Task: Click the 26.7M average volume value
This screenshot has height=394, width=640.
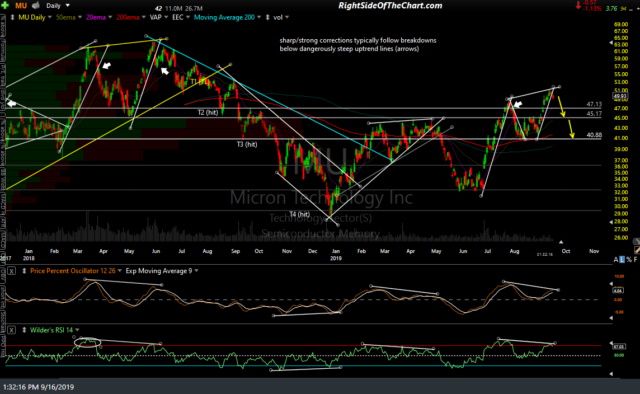Action: 194,9
